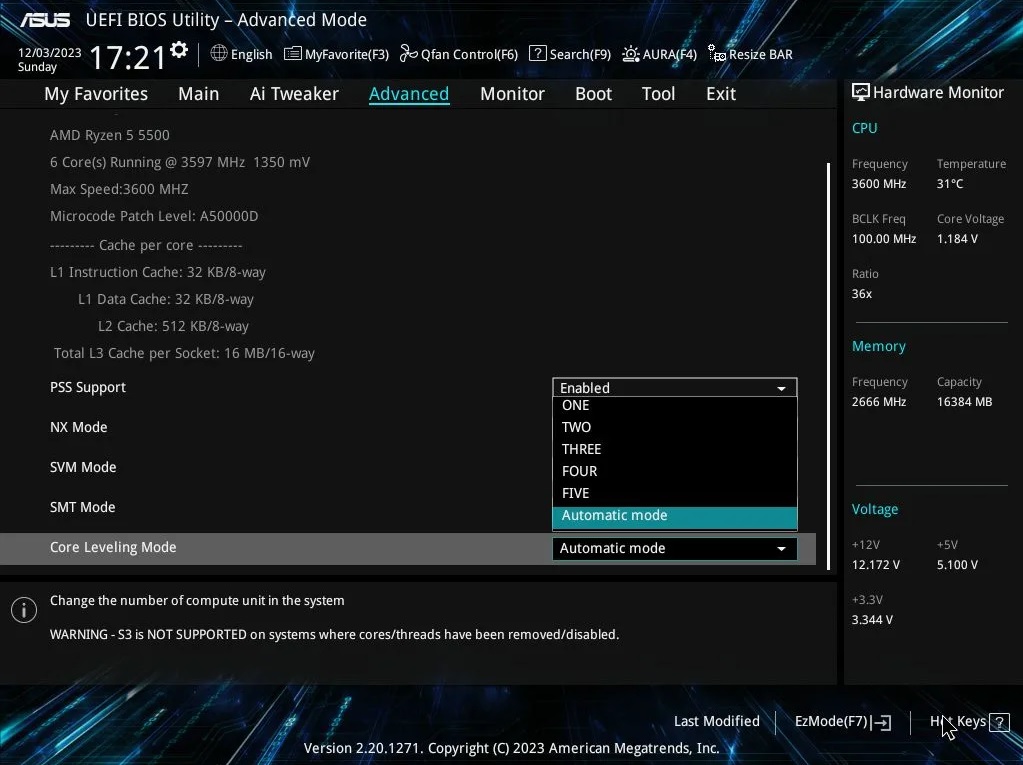Select the PSS Support setting row

88,387
